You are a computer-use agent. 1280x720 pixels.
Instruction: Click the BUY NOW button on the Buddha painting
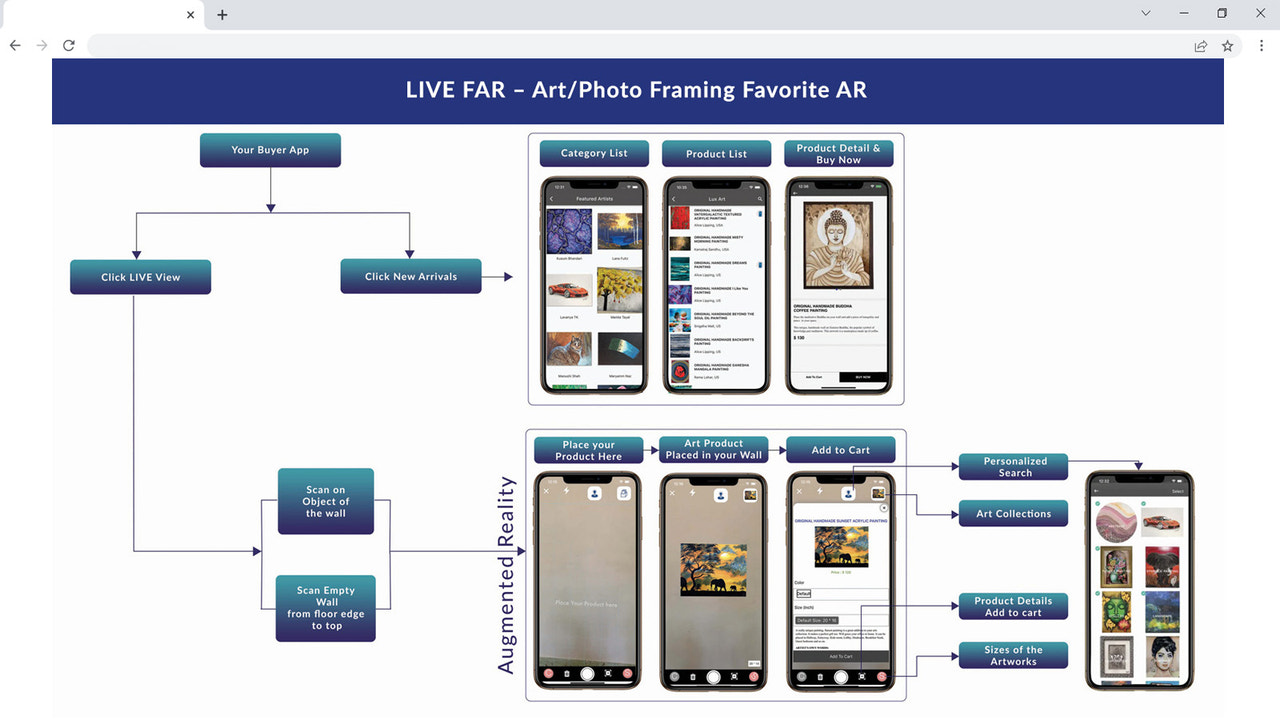pos(862,377)
